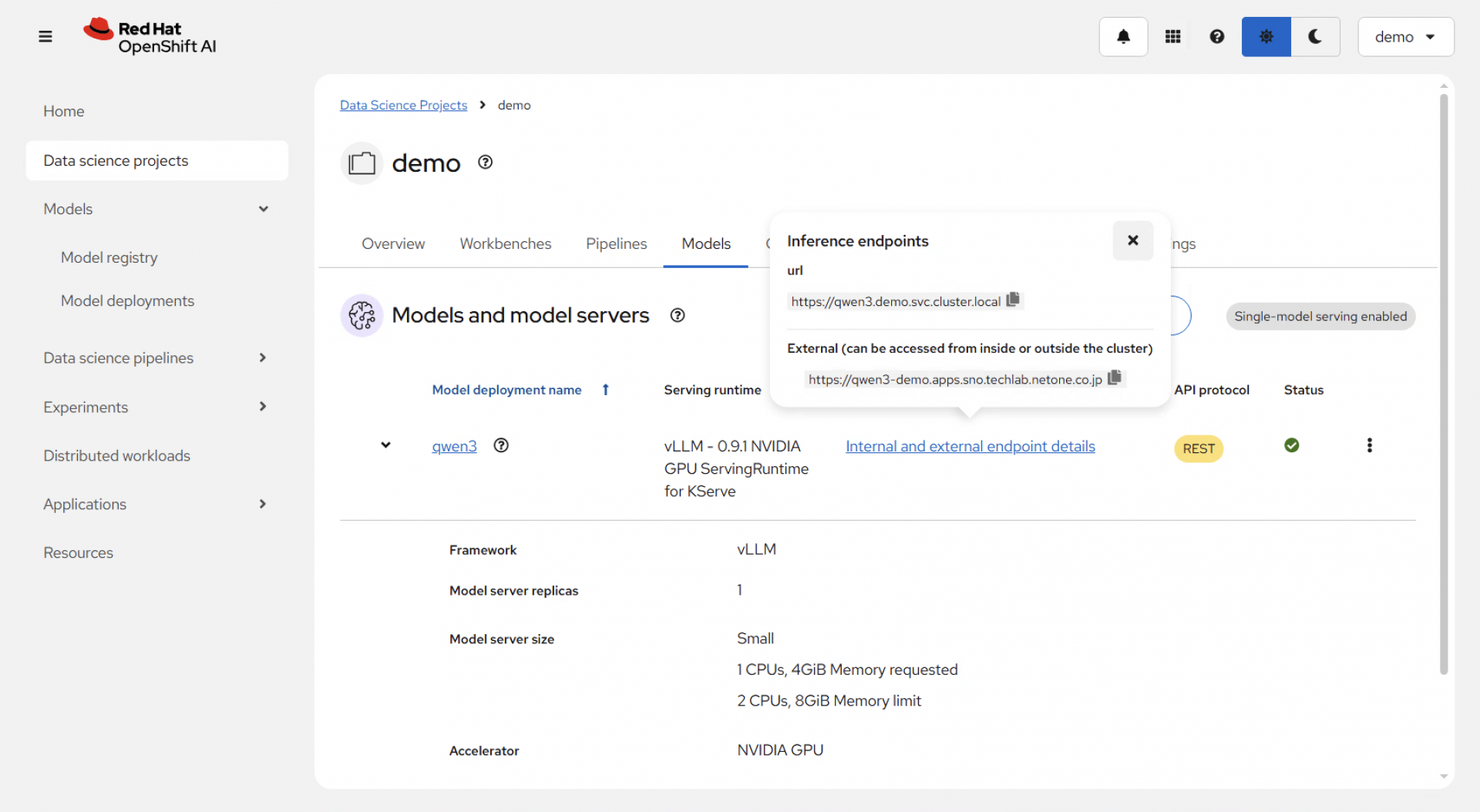Expand Data science pipelines section
Image resolution: width=1480 pixels, height=812 pixels.
click(156, 357)
